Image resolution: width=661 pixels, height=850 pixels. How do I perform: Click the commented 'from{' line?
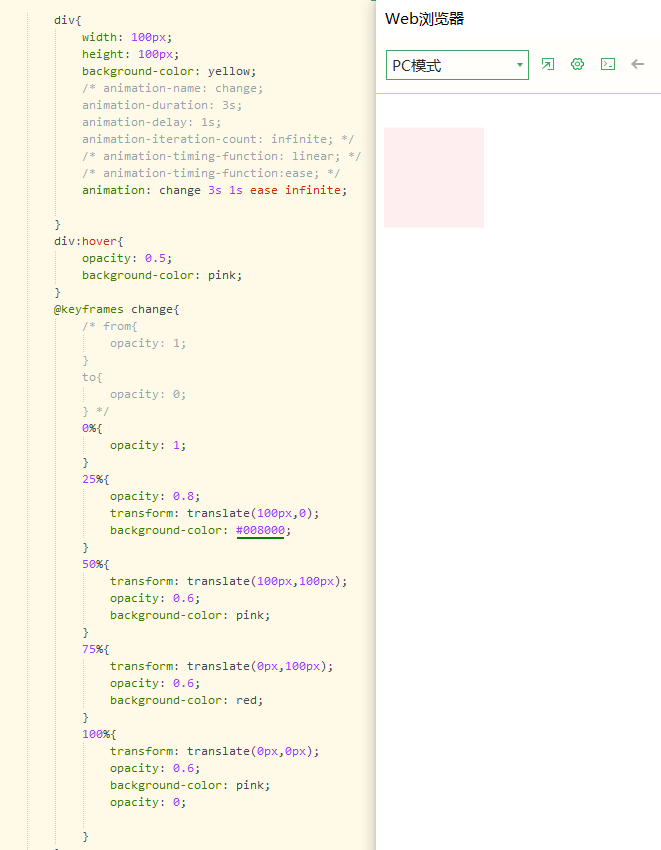110,326
